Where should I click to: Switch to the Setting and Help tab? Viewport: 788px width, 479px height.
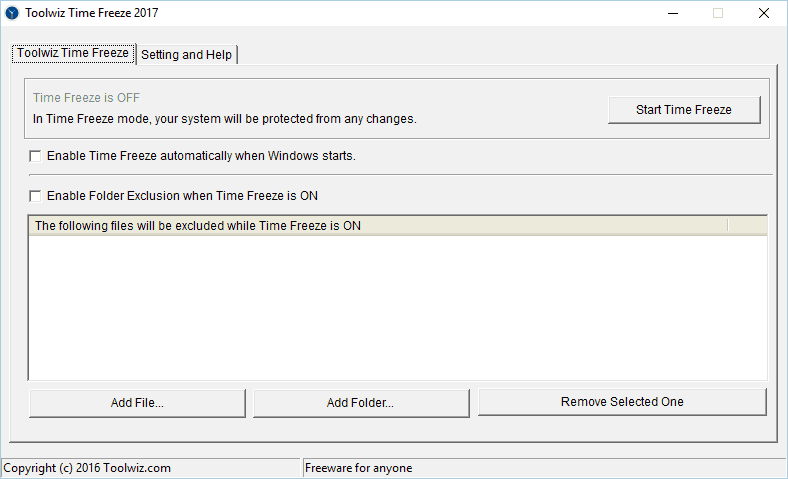click(x=187, y=55)
